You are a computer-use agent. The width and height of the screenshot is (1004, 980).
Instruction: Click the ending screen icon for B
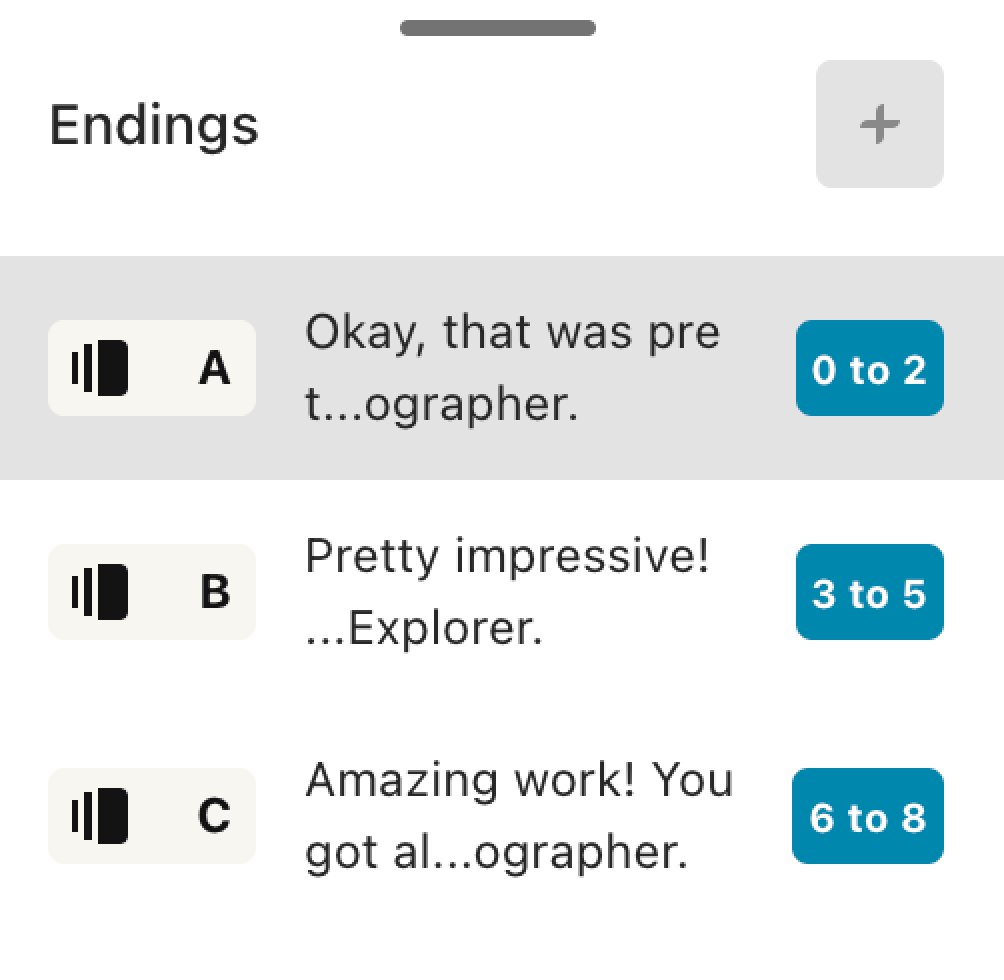[100, 592]
